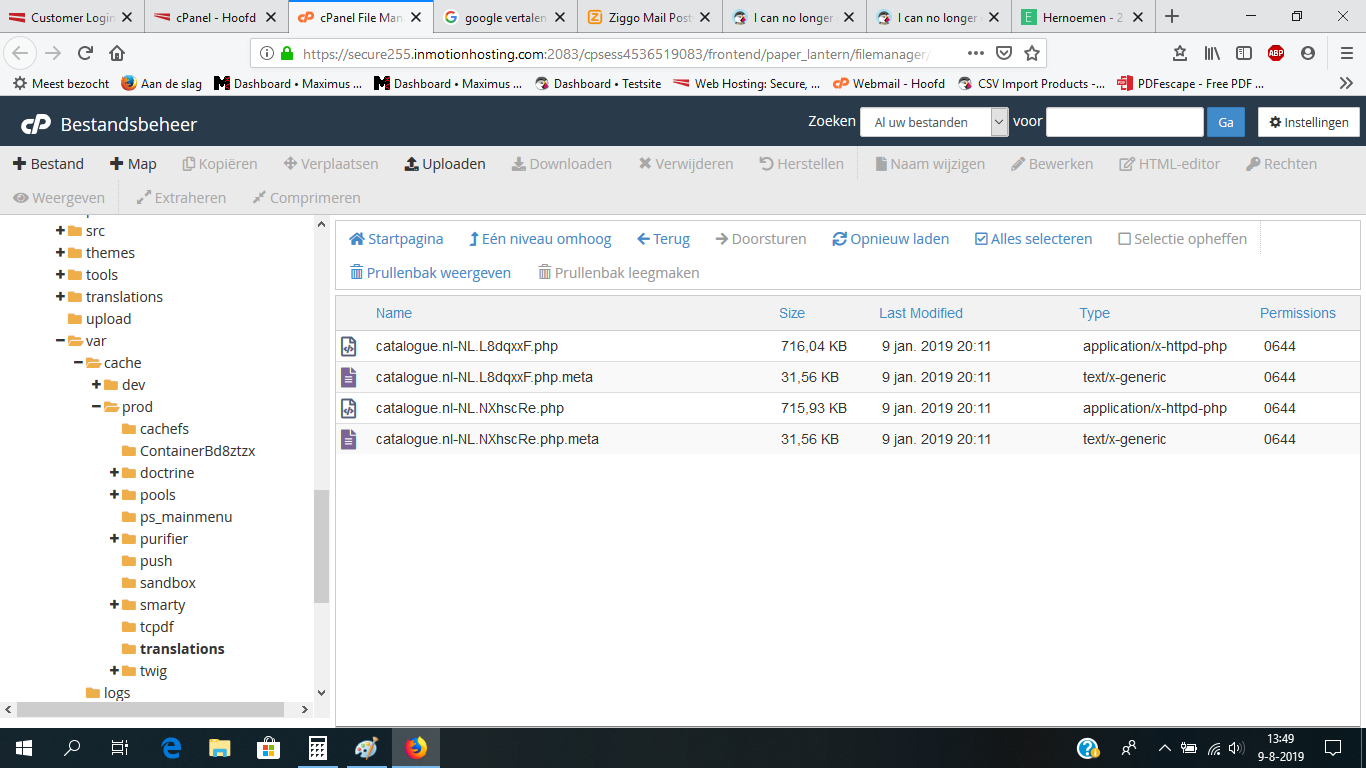
Task: Expand the translations folder under root tree
Action: click(x=61, y=297)
